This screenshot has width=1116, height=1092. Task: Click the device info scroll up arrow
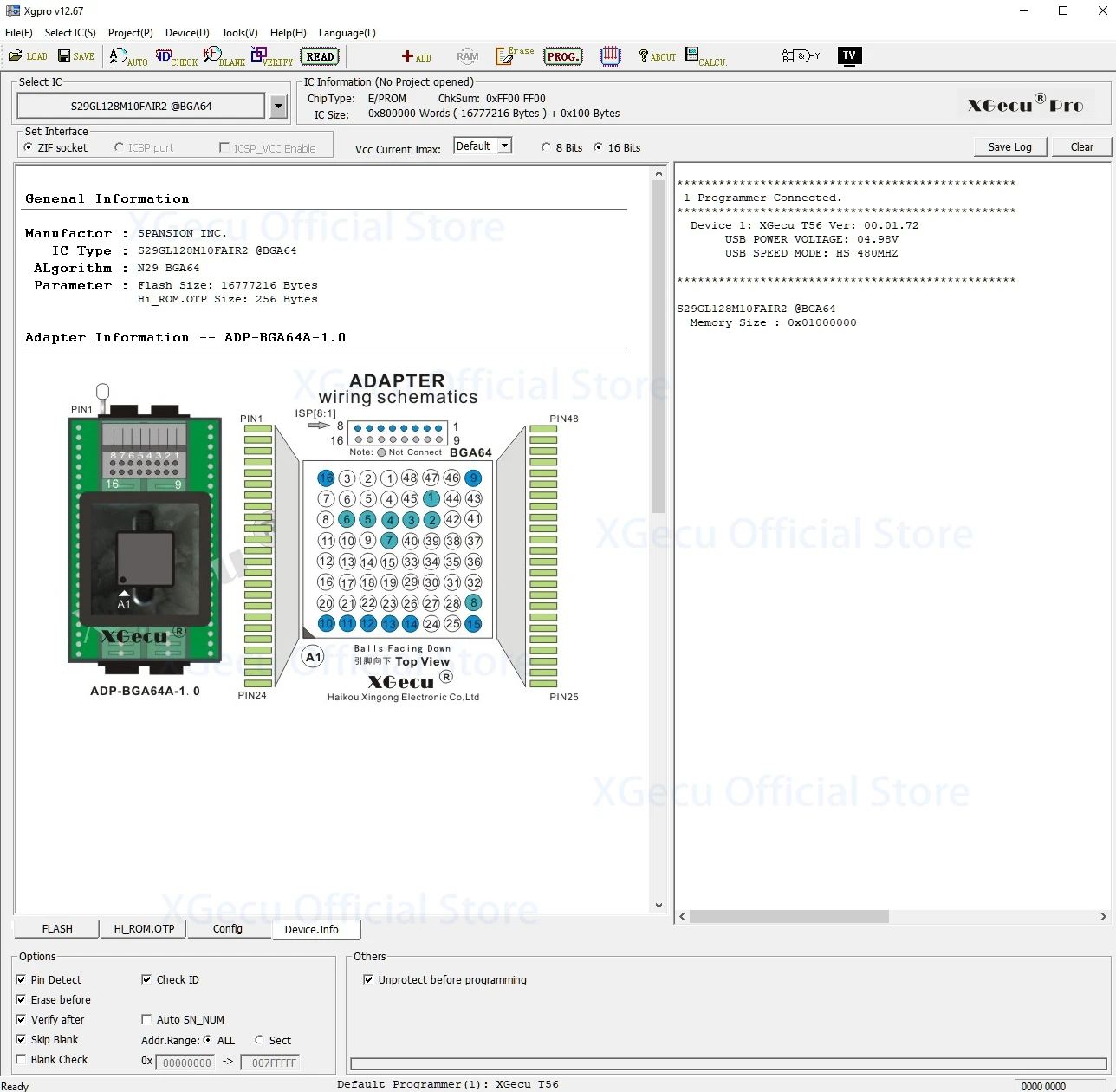coord(659,173)
